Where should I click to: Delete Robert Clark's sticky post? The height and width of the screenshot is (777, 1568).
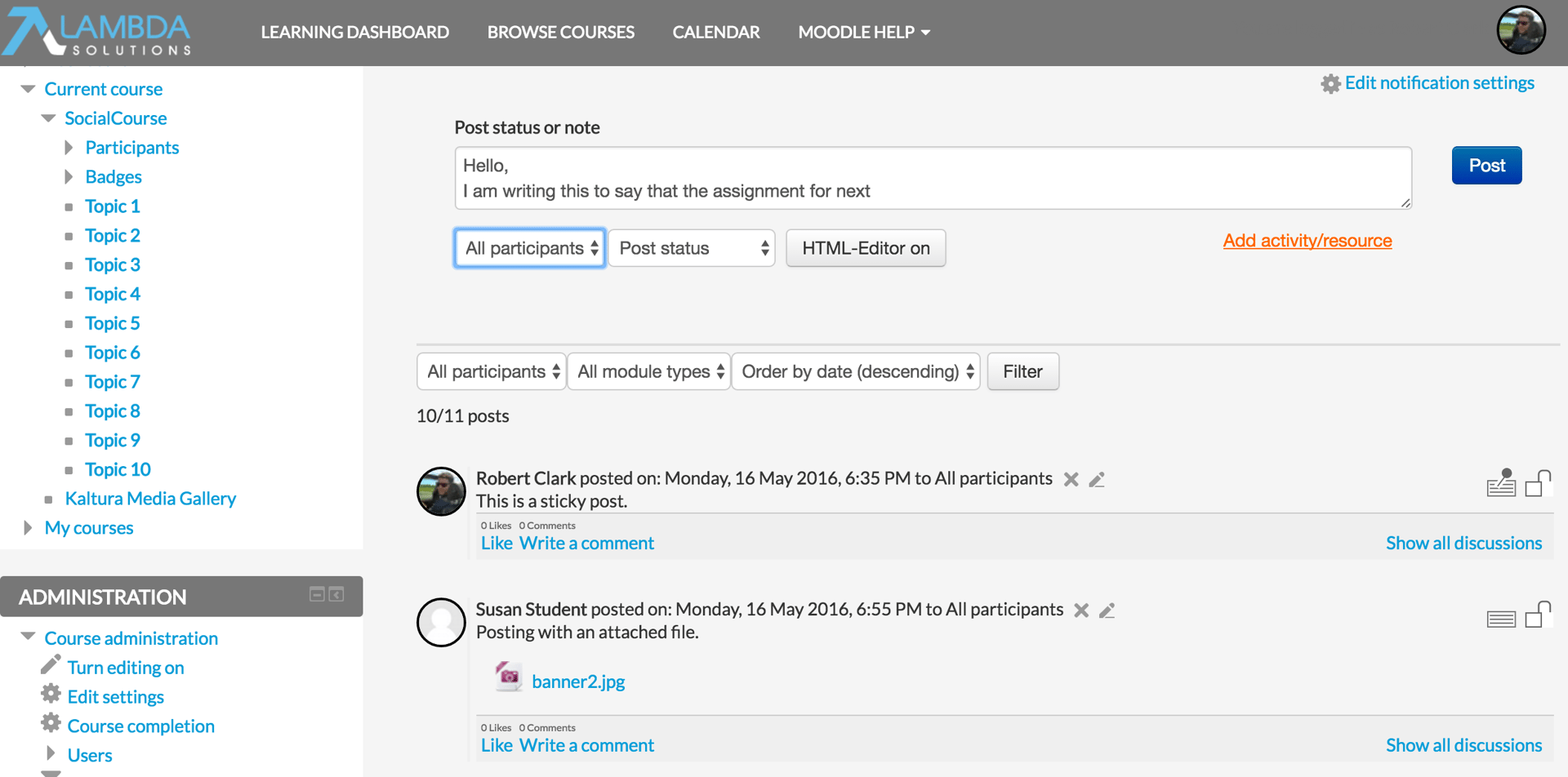click(x=1071, y=479)
